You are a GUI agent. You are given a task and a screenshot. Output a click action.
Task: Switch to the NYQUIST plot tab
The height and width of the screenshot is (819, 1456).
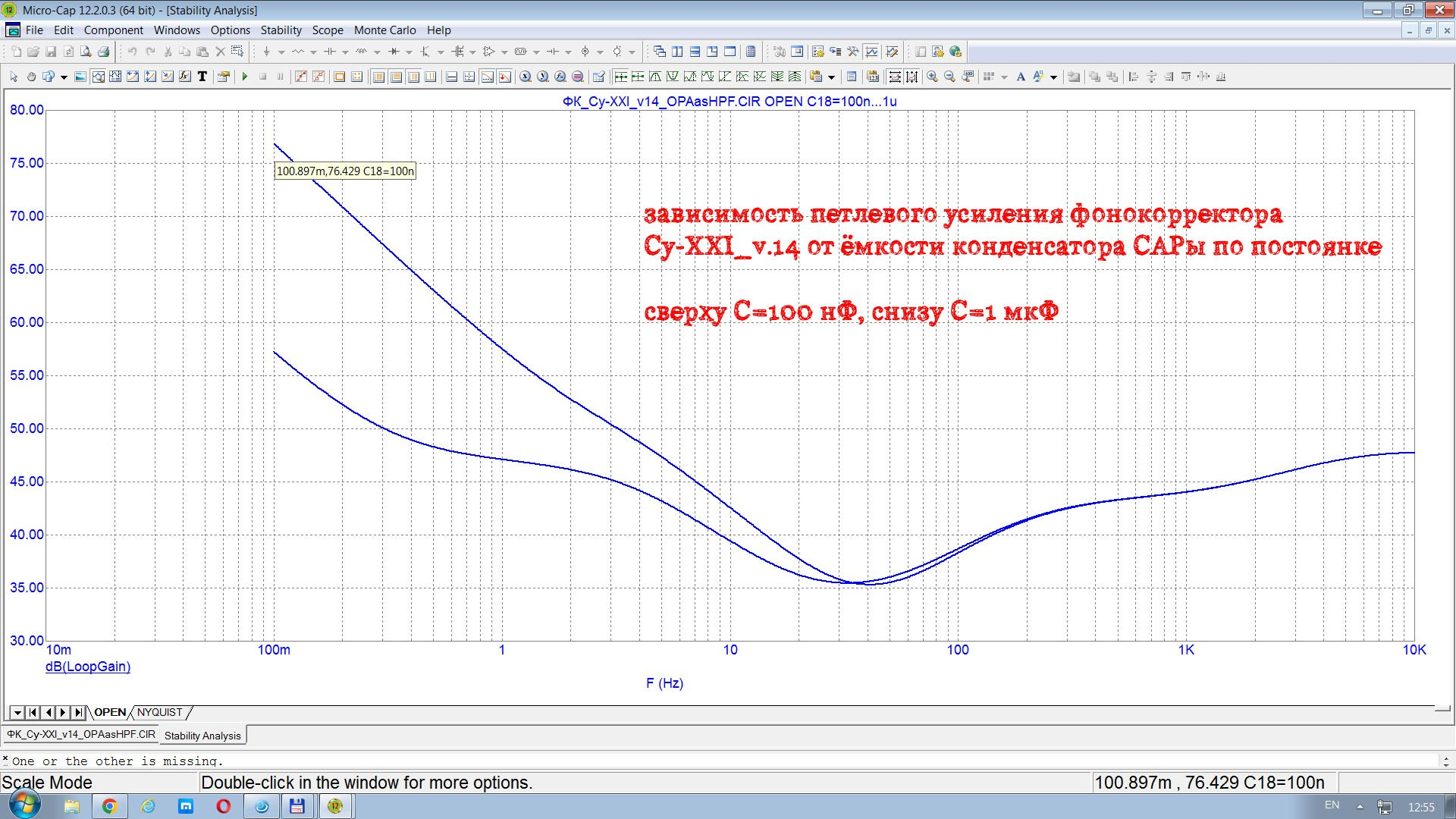click(159, 712)
